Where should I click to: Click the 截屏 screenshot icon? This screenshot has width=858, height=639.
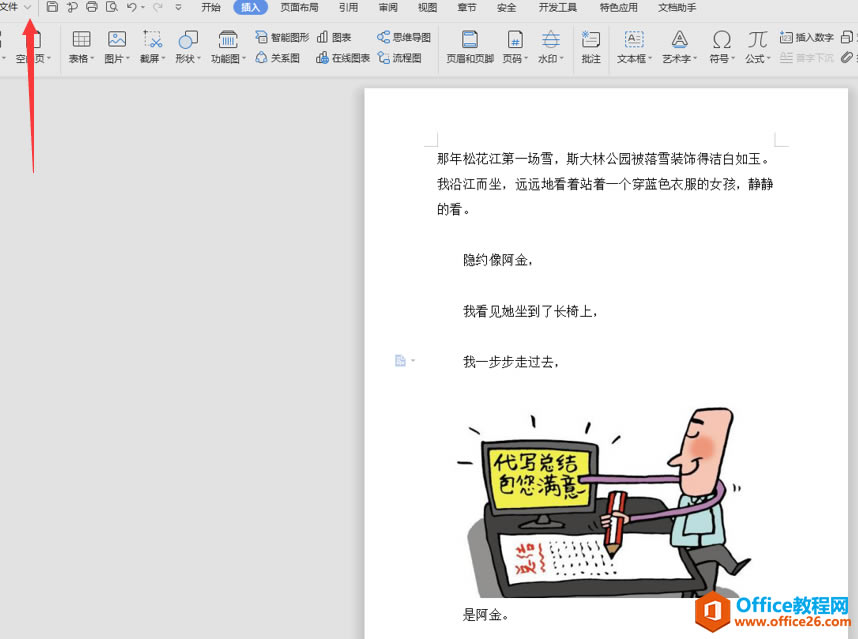[153, 39]
